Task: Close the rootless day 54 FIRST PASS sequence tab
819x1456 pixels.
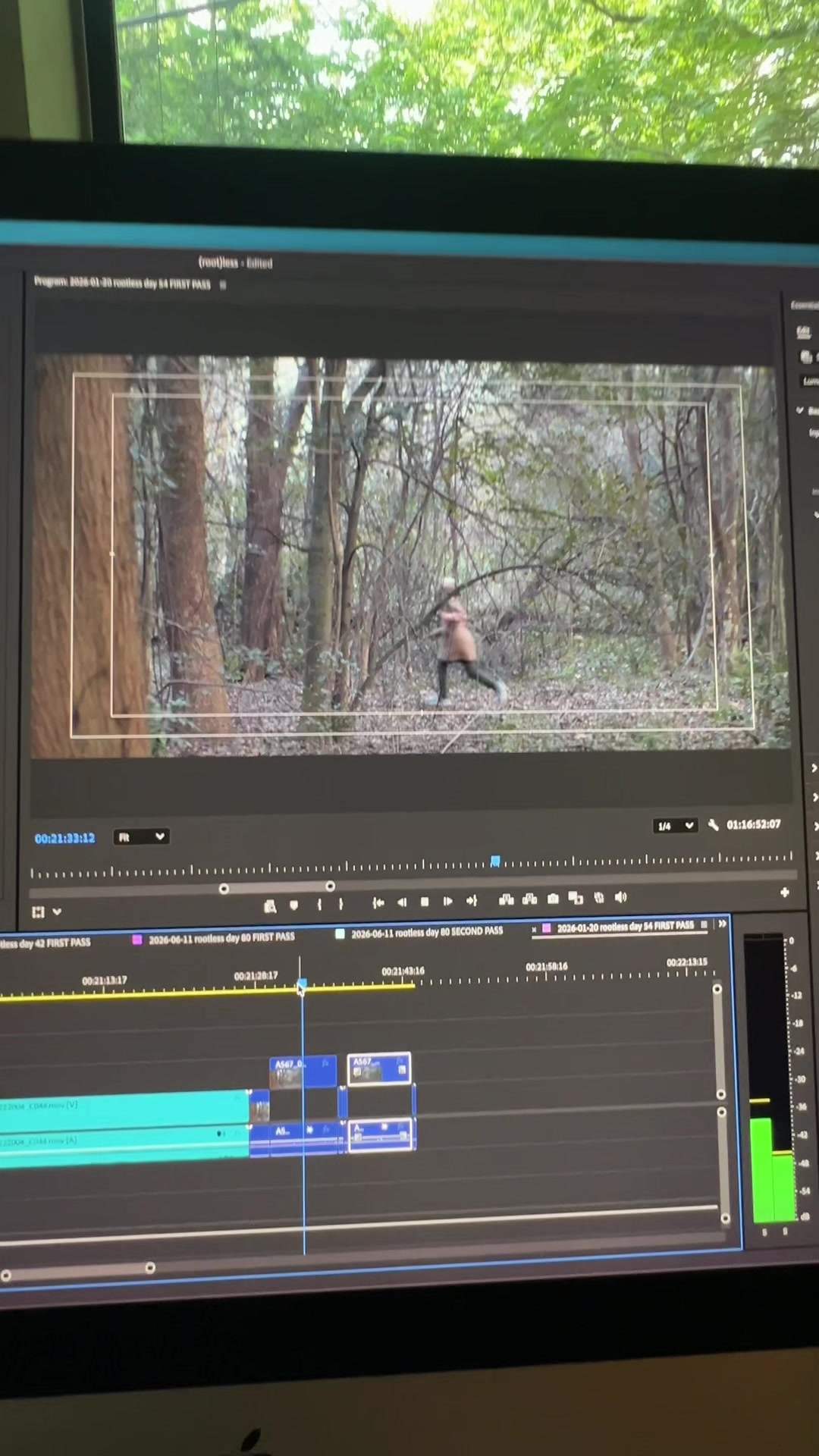Action: (534, 929)
